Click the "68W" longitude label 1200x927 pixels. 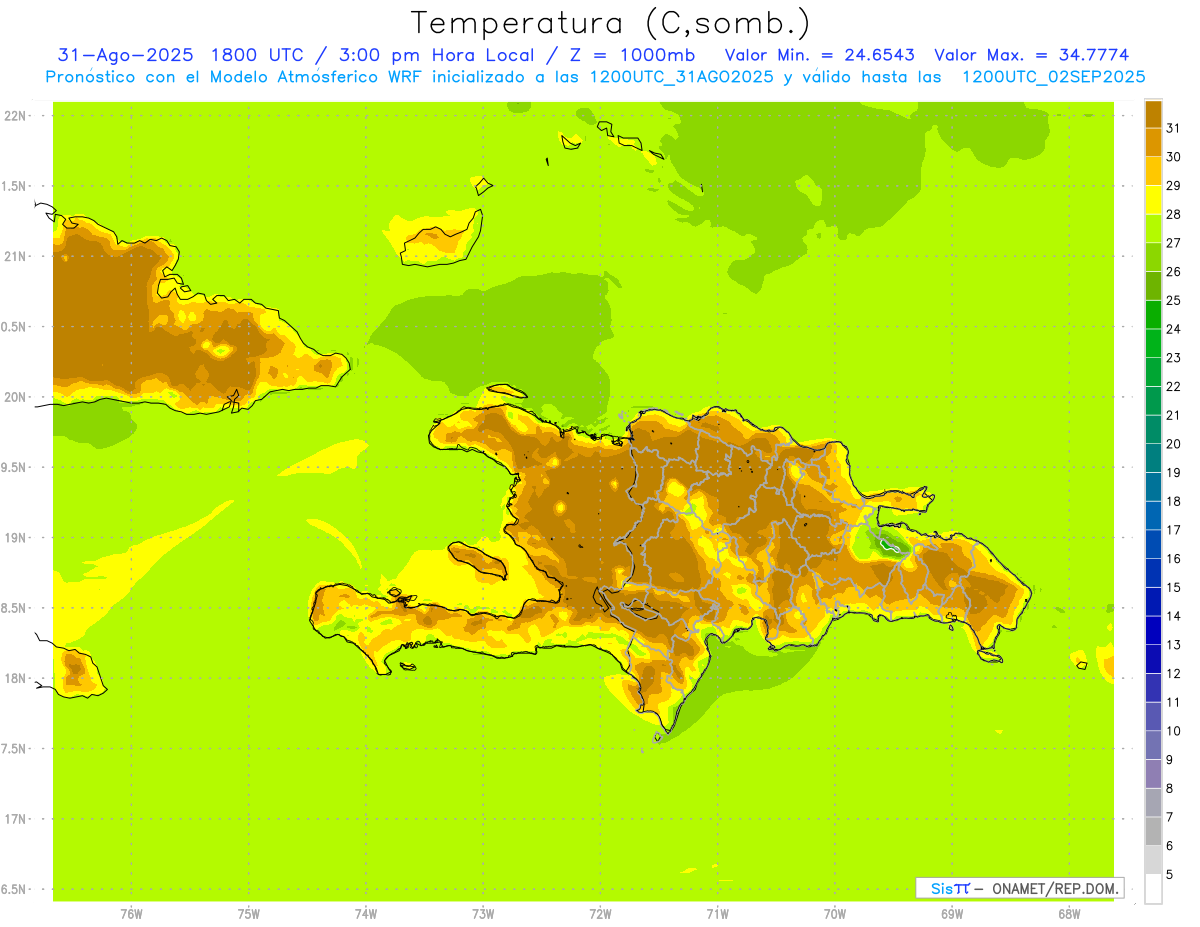point(1068,914)
